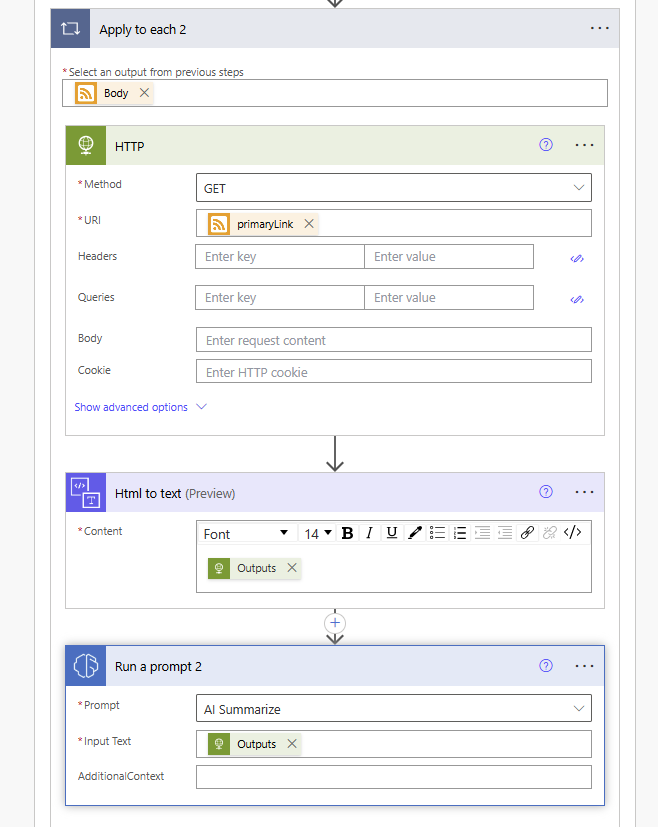Viewport: 658px width, 827px height.
Task: Toggle Italic in the Content editor
Action: point(369,533)
